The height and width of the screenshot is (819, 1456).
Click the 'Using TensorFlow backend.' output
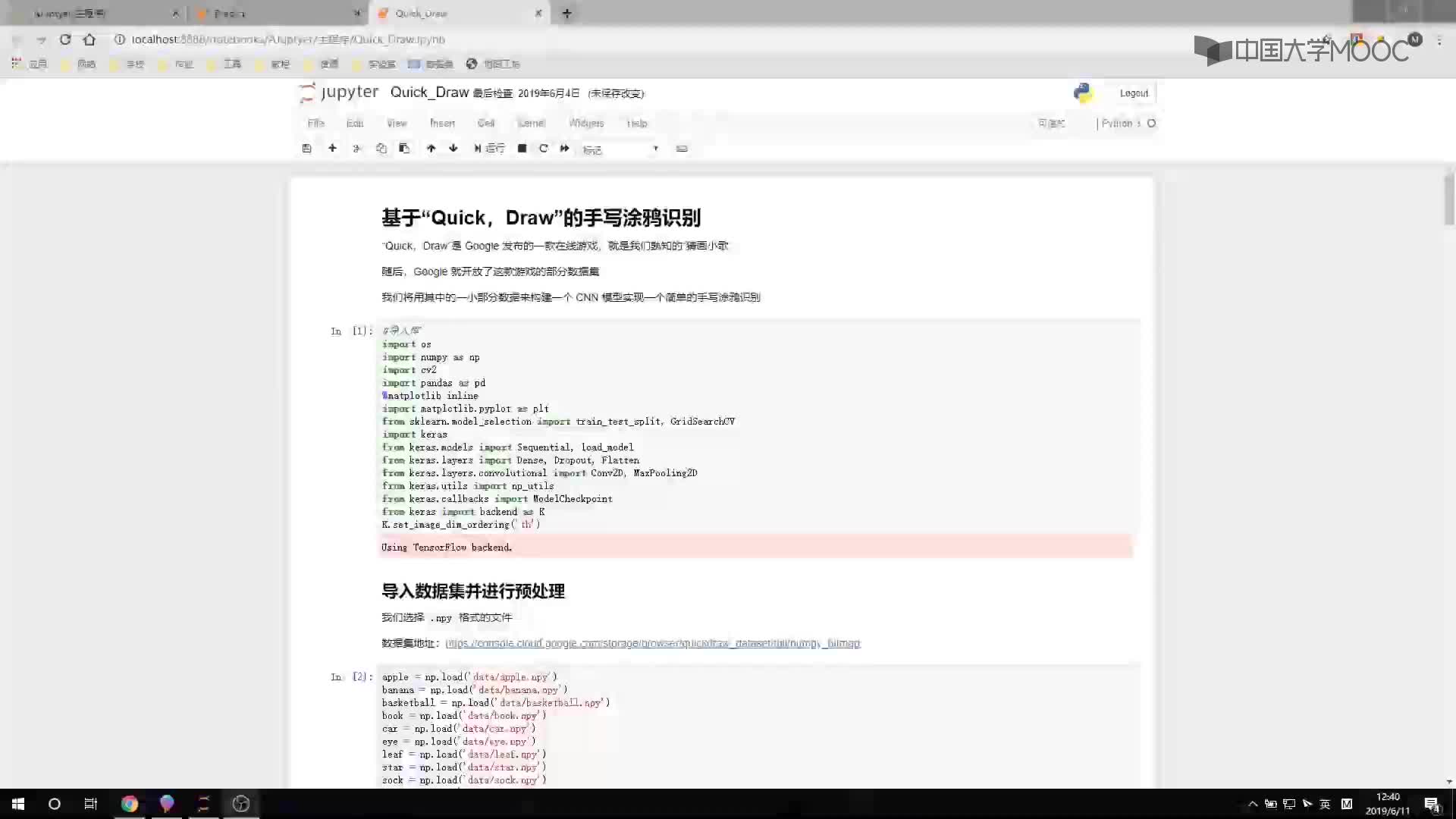coord(447,547)
